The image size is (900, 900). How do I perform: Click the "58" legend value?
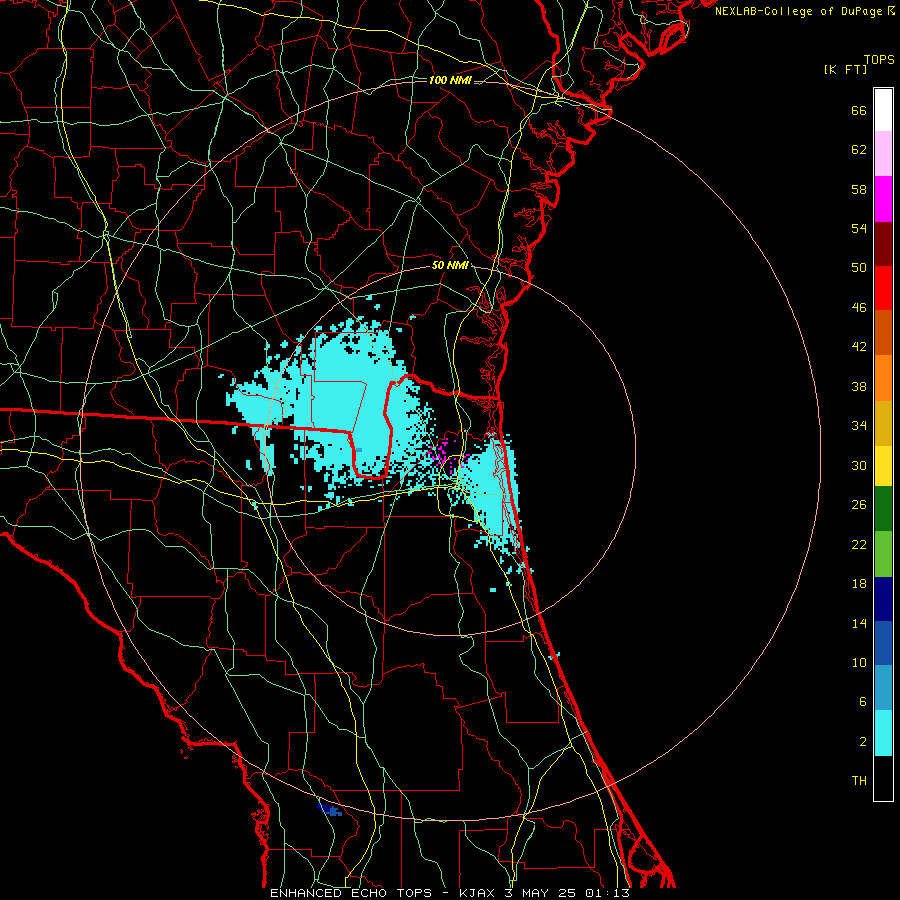859,189
